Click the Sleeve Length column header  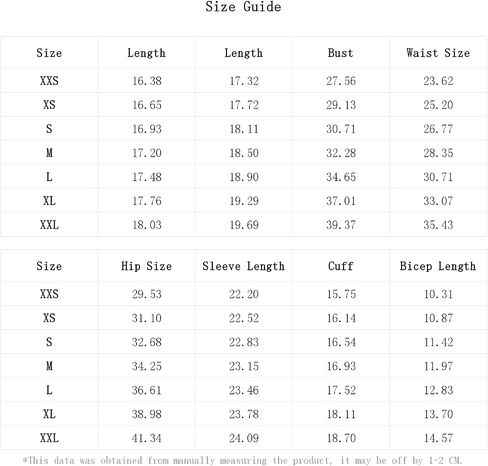[x=244, y=266]
